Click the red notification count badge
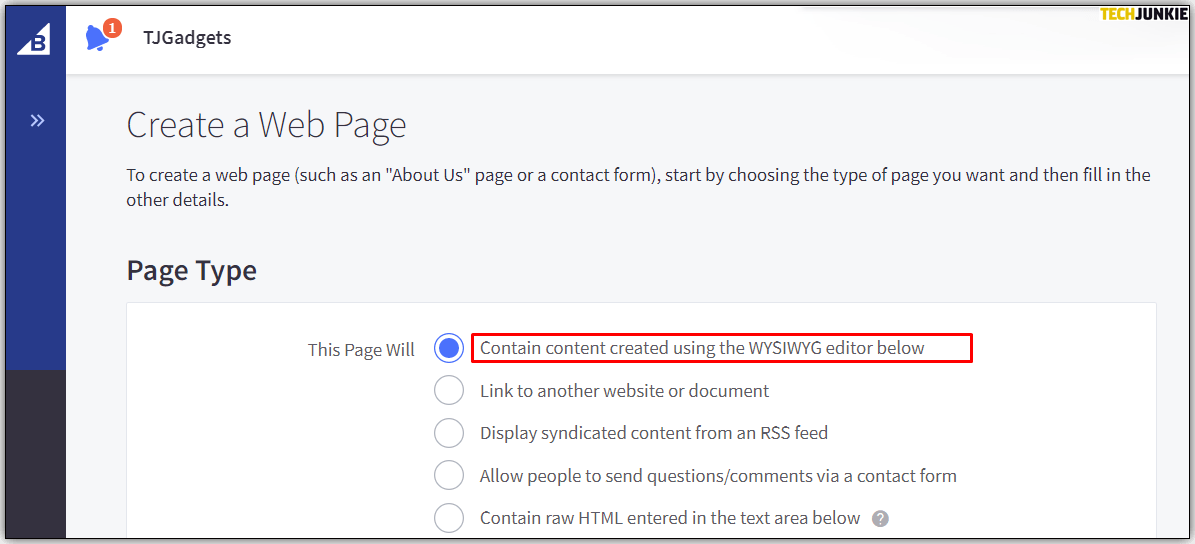Image resolution: width=1195 pixels, height=544 pixels. [x=112, y=28]
